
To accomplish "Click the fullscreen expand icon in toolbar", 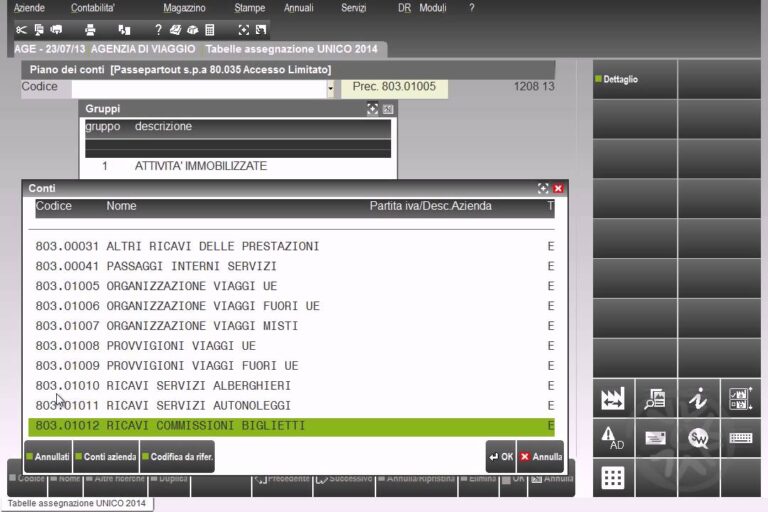I will [x=243, y=30].
